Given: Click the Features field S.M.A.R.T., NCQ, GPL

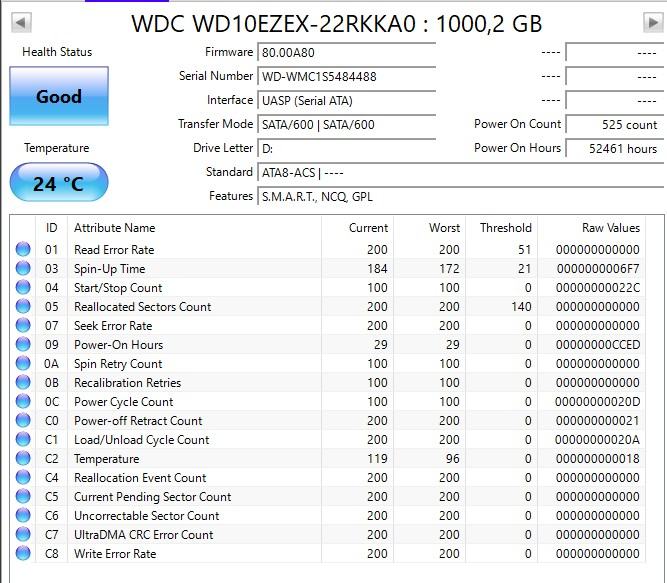Looking at the screenshot, I should point(461,196).
